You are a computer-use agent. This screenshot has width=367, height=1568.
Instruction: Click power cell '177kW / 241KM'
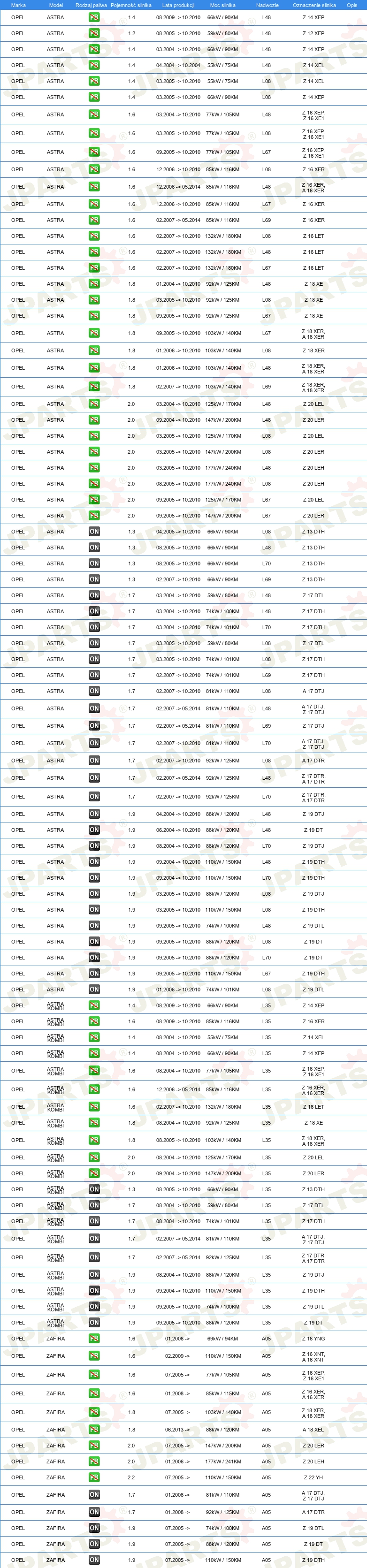point(223,1461)
